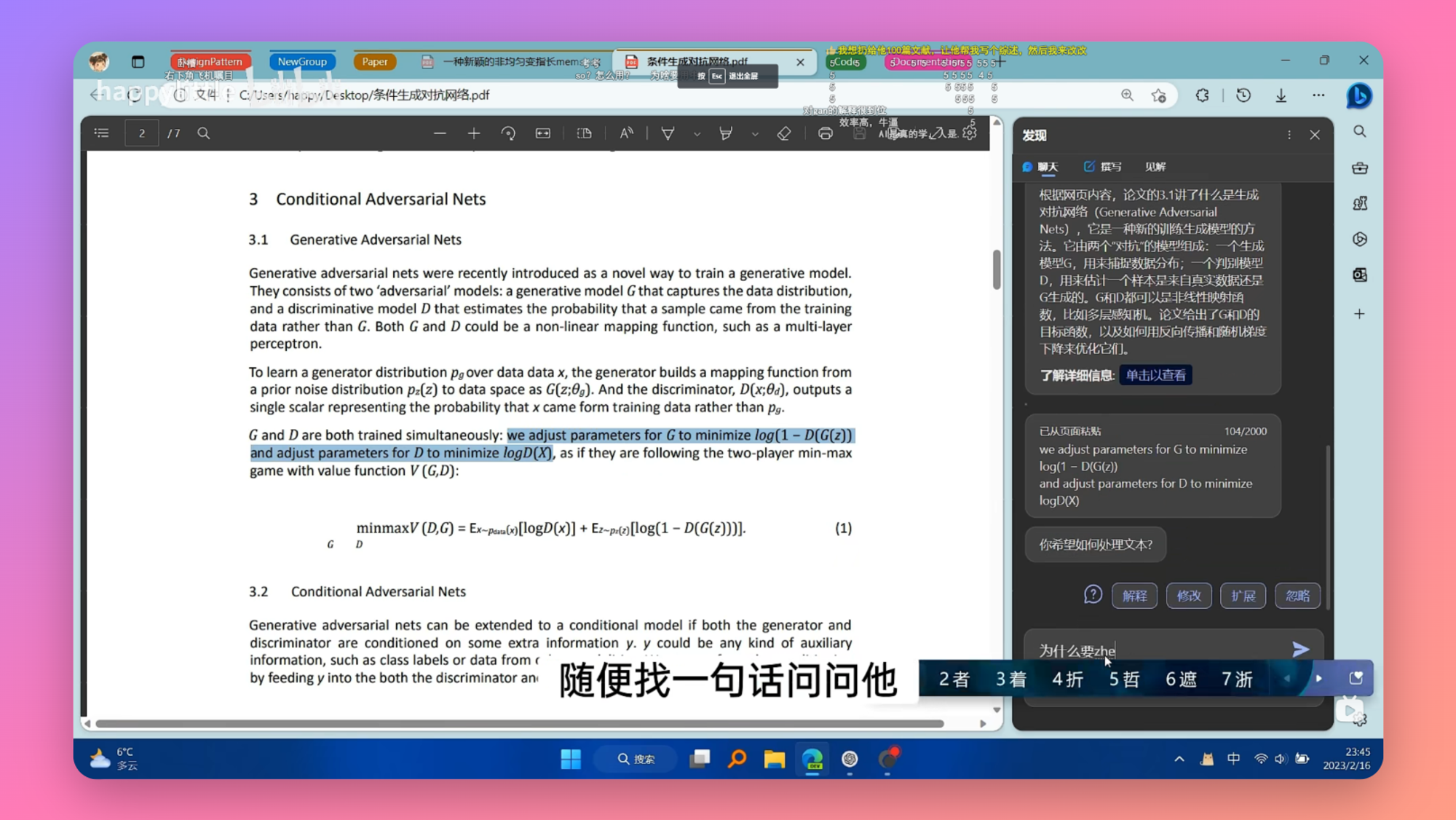Expand the Draw tool options dropdown
Image resolution: width=1456 pixels, height=820 pixels.
(x=697, y=134)
